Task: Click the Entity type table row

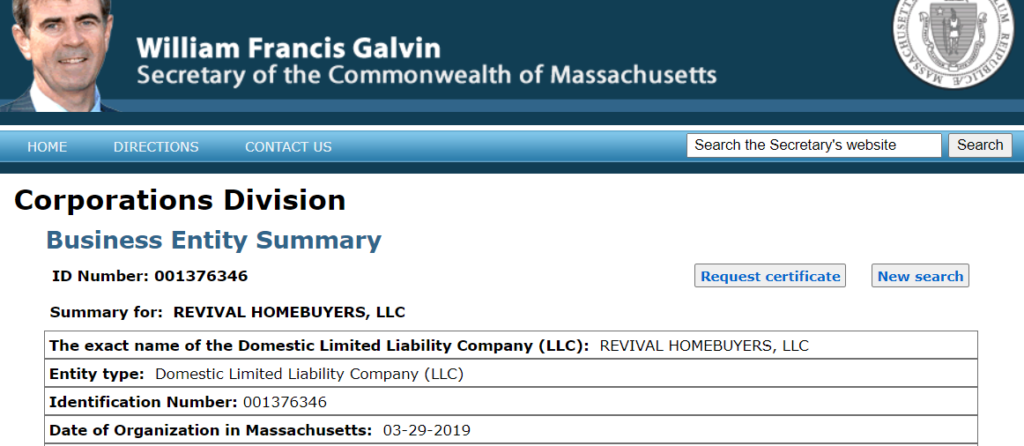Action: tap(511, 374)
